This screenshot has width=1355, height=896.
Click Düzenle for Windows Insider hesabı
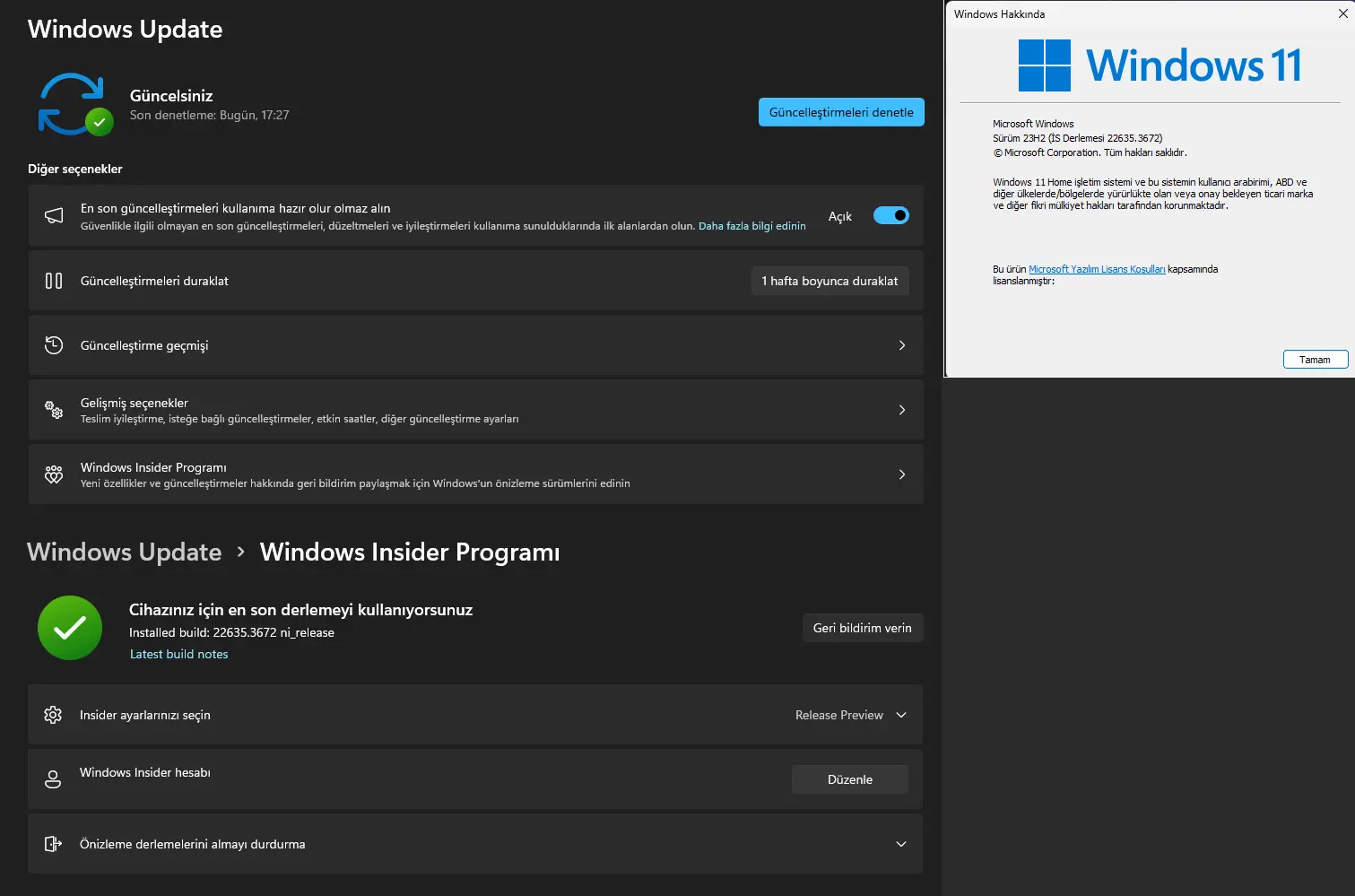(850, 779)
